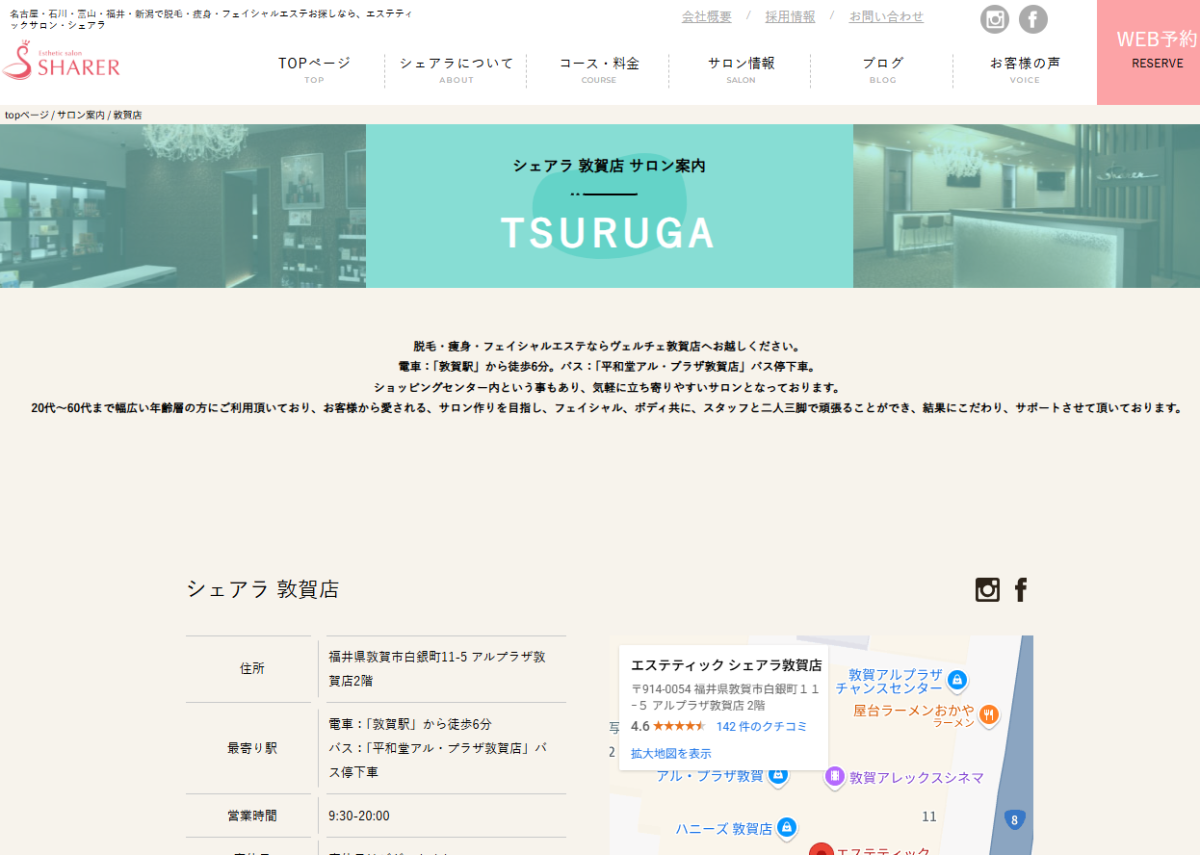This screenshot has width=1200, height=855.
Task: Click the route 8 road shield on map
Action: (x=1014, y=820)
